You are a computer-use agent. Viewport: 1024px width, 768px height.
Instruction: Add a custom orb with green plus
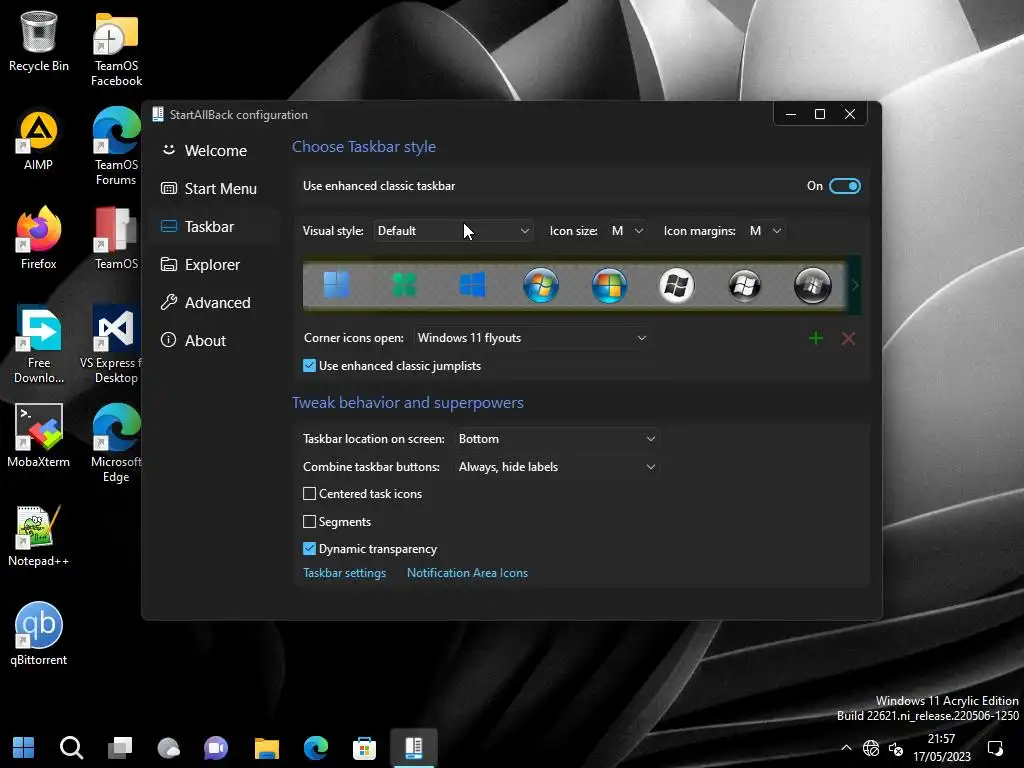[816, 338]
